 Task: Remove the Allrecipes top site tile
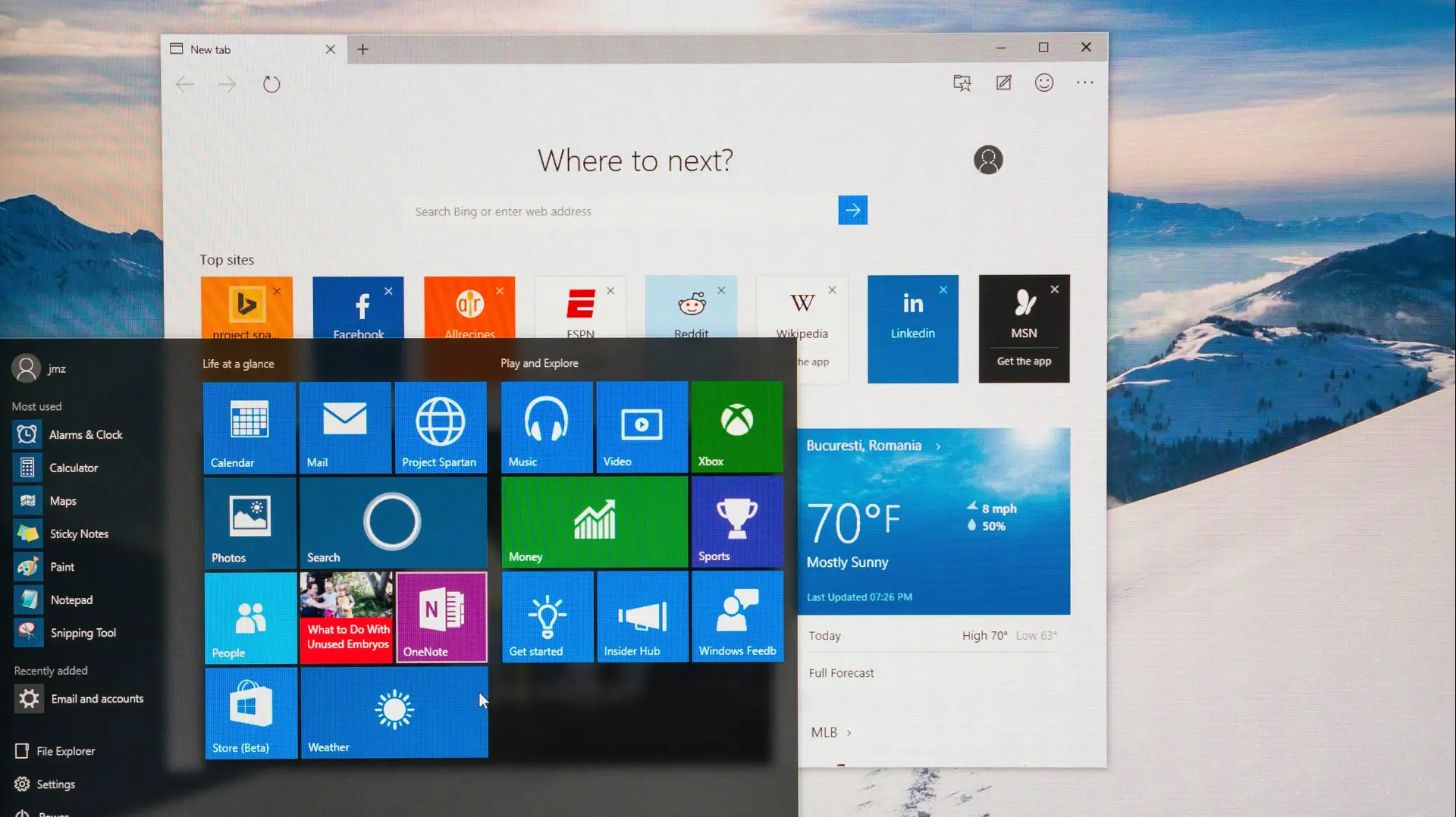click(500, 291)
